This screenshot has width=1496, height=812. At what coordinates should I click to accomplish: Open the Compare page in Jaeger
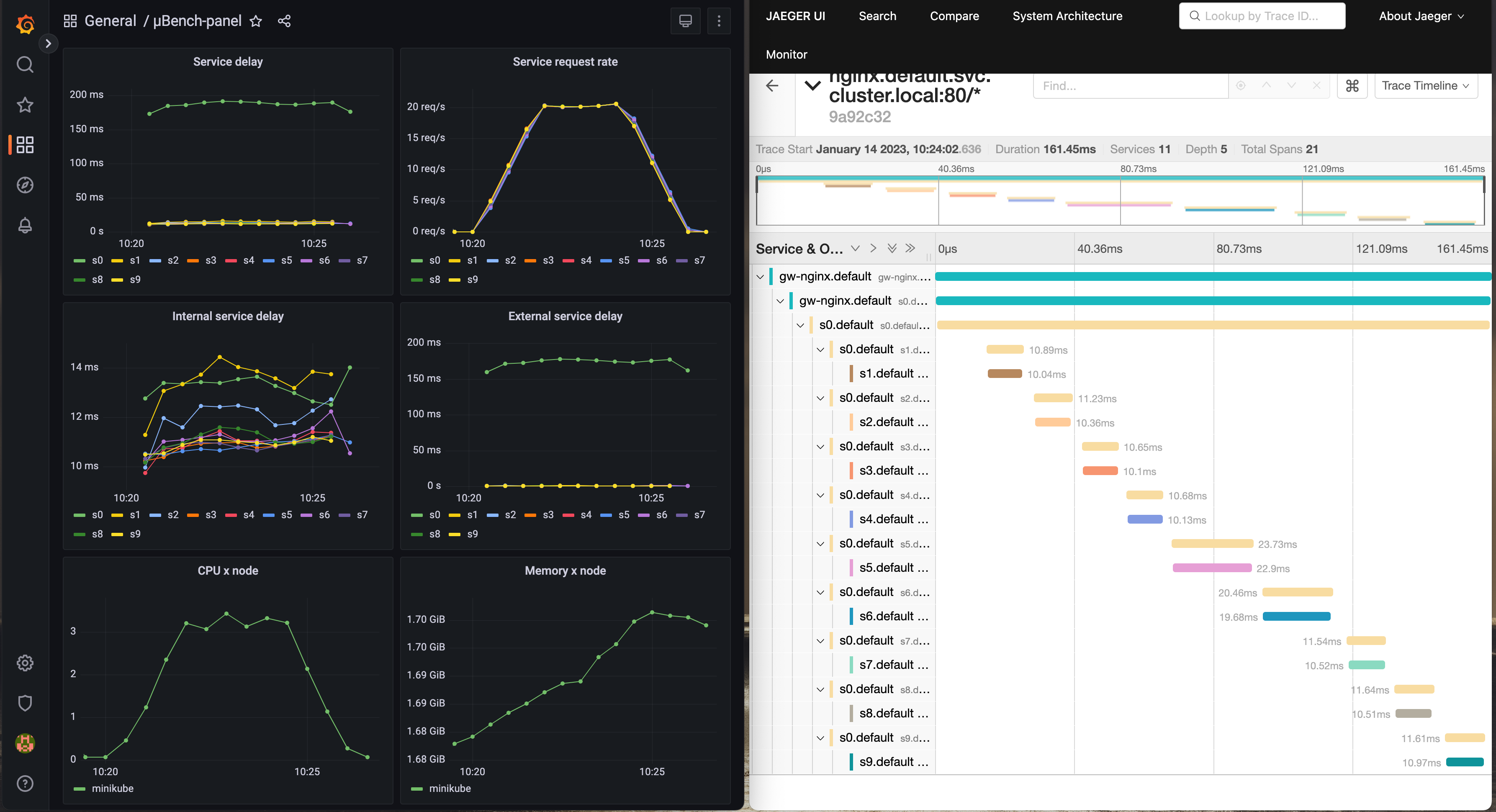click(954, 16)
